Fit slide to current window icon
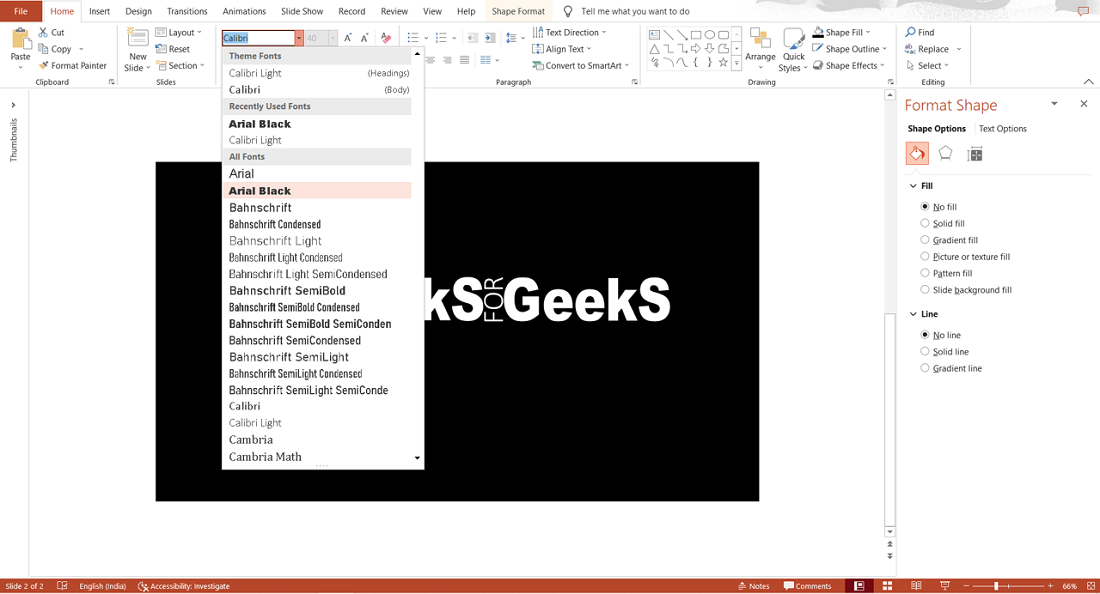The image size is (1100, 594). coord(1091,586)
